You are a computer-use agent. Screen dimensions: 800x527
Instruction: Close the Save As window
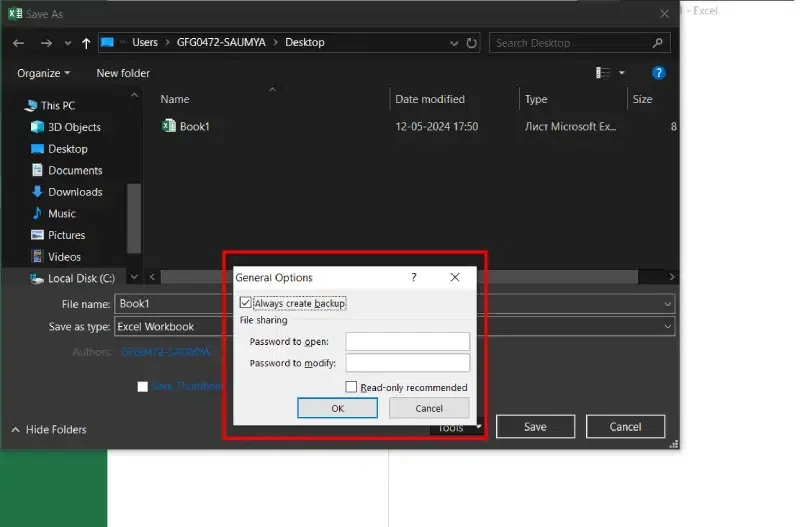(x=664, y=14)
